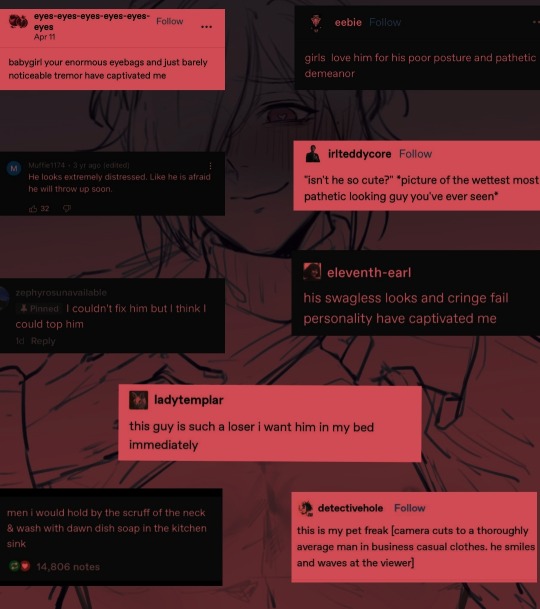Open the eyes-eyes-eyes post options ellipsis
The width and height of the screenshot is (540, 609).
206,27
